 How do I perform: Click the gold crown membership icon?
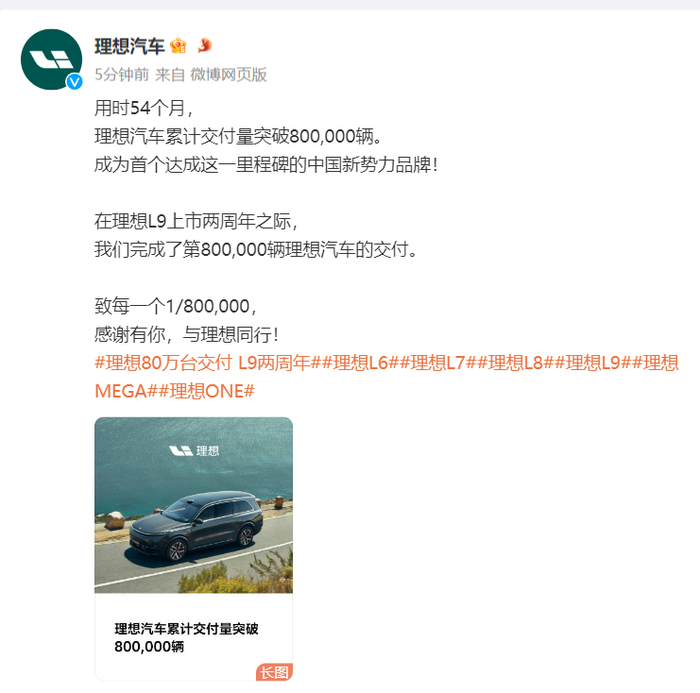pos(178,46)
